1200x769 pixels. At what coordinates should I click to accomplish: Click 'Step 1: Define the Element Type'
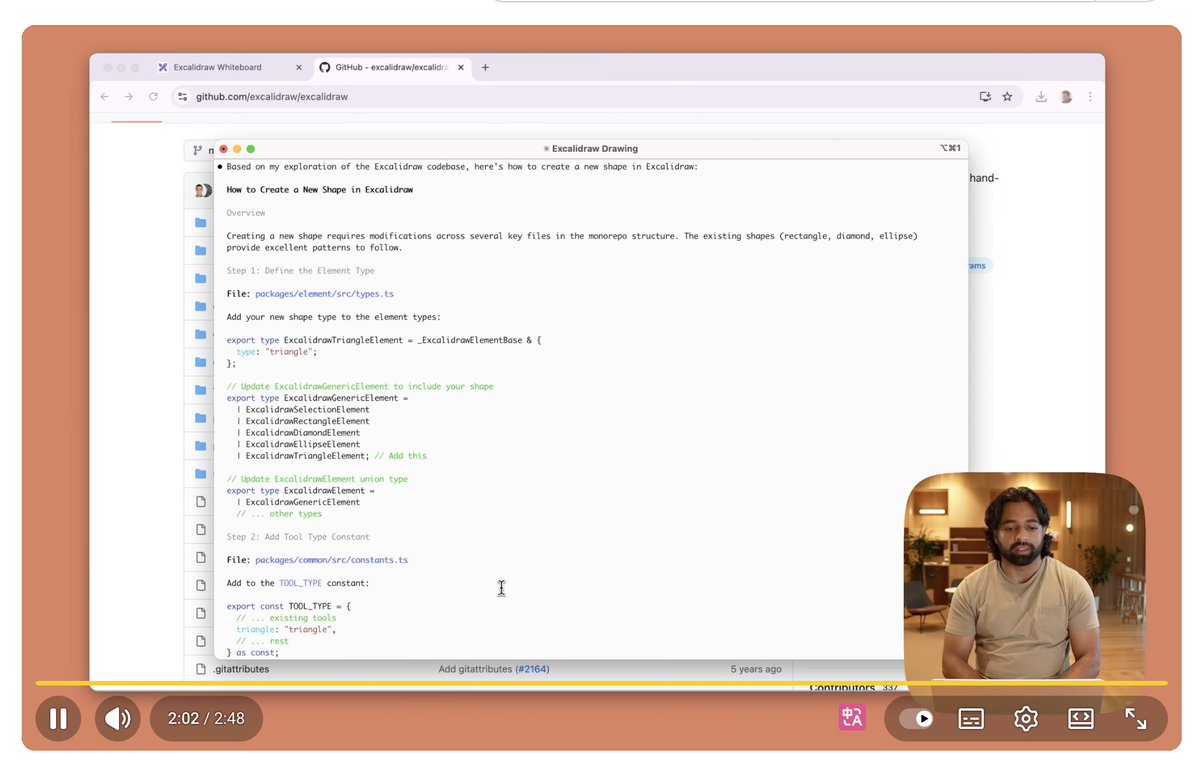[x=301, y=271]
